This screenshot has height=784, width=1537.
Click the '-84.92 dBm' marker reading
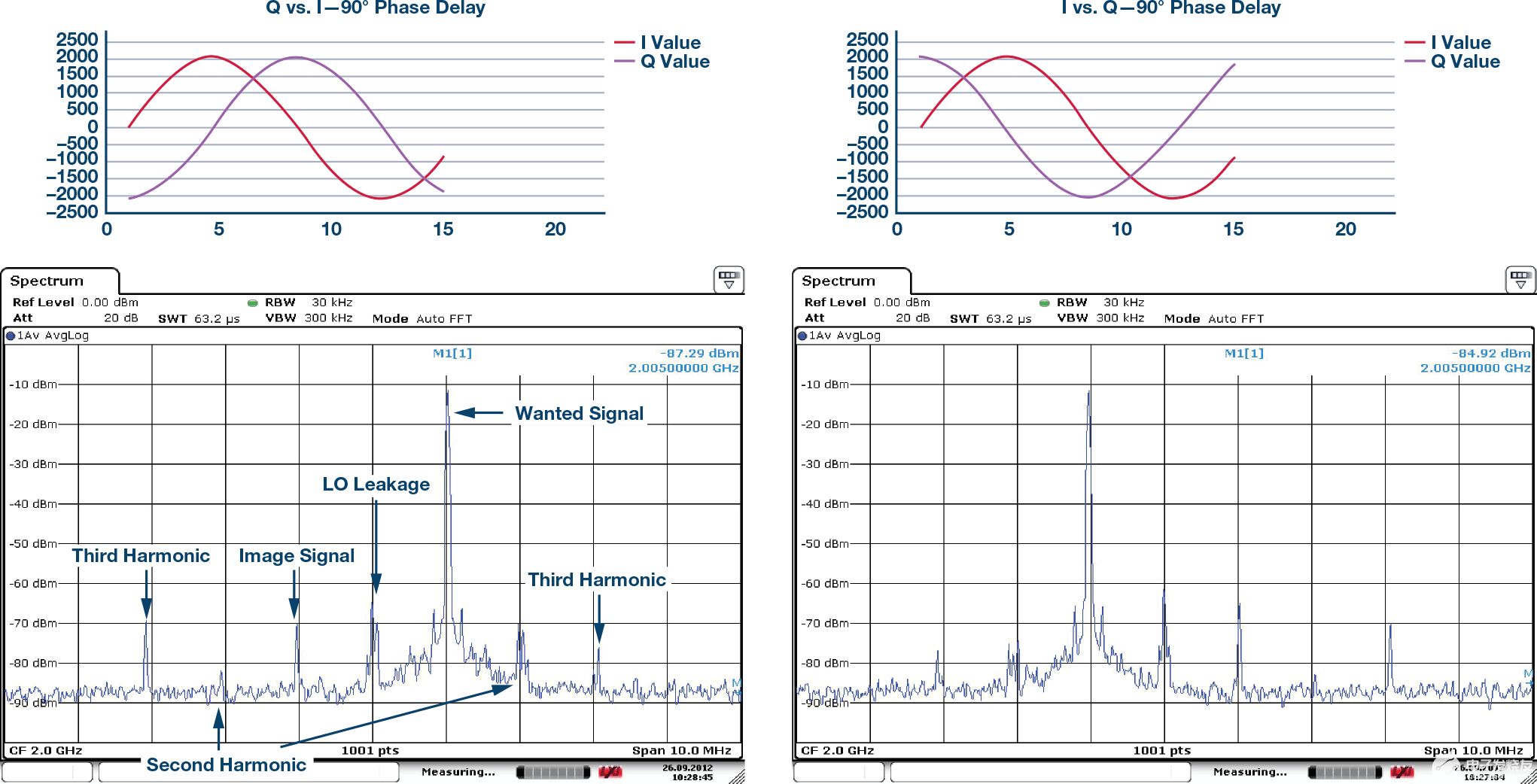tap(1492, 353)
